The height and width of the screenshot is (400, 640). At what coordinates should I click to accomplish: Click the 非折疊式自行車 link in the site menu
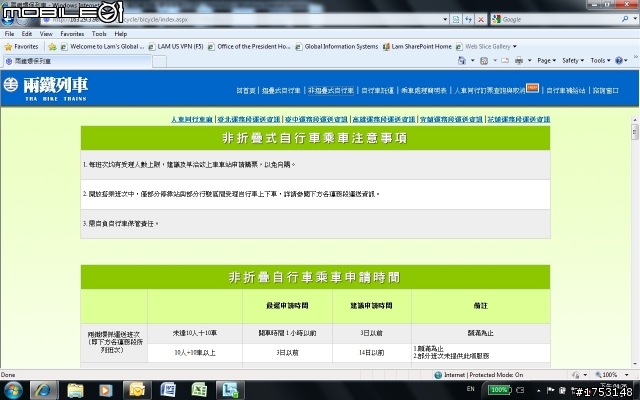click(x=331, y=91)
